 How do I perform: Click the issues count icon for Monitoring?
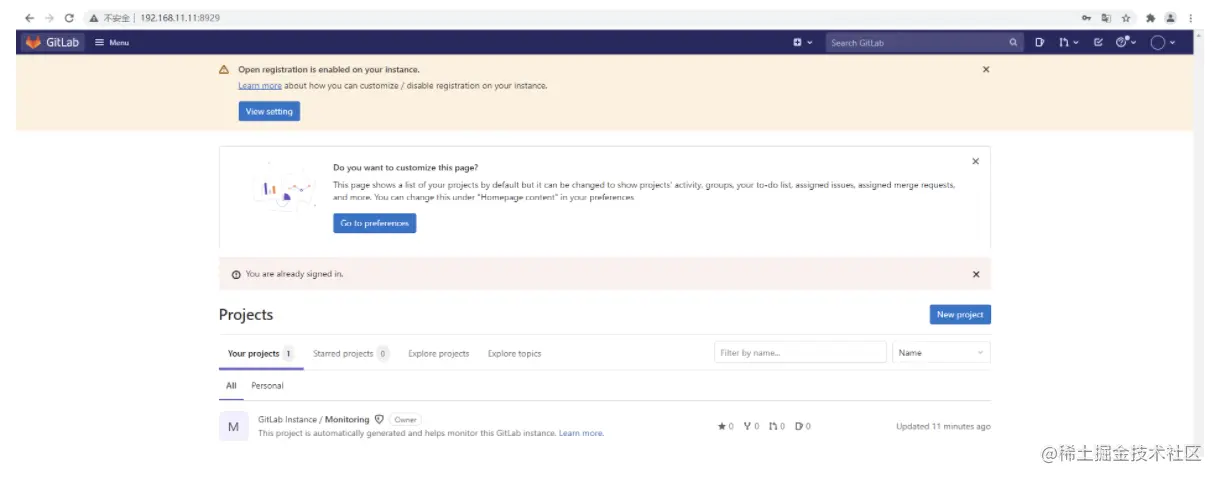(799, 426)
